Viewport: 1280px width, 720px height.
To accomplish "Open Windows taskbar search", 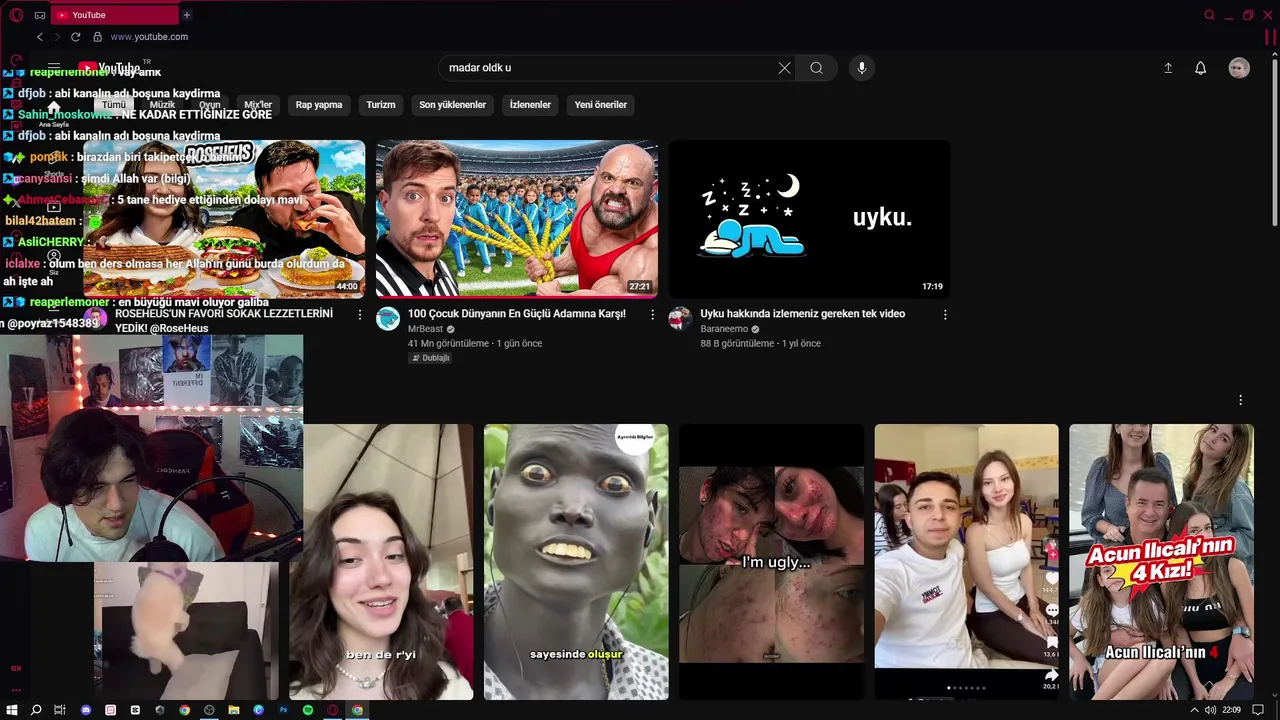I will 36,710.
